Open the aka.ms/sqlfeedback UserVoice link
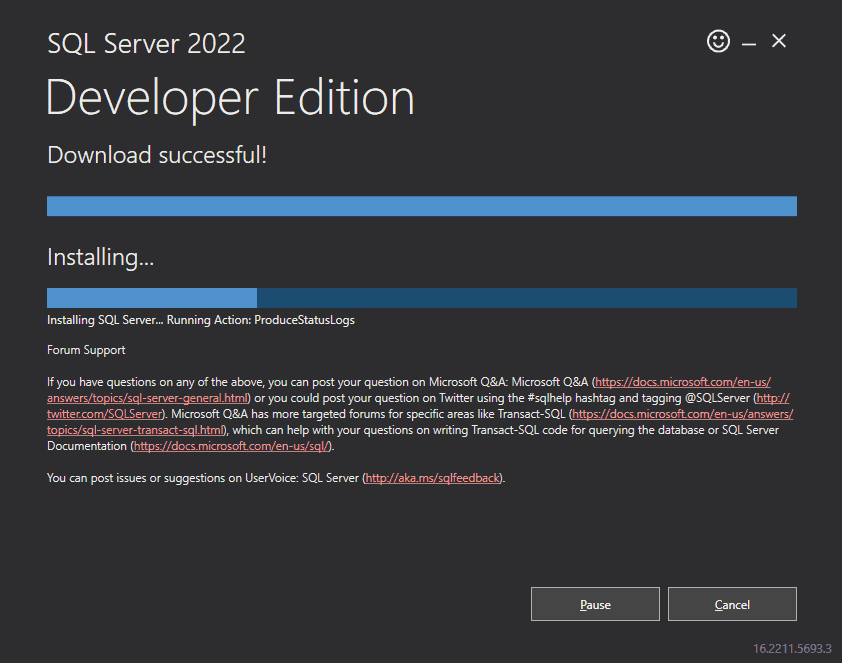842x663 pixels. pos(432,478)
